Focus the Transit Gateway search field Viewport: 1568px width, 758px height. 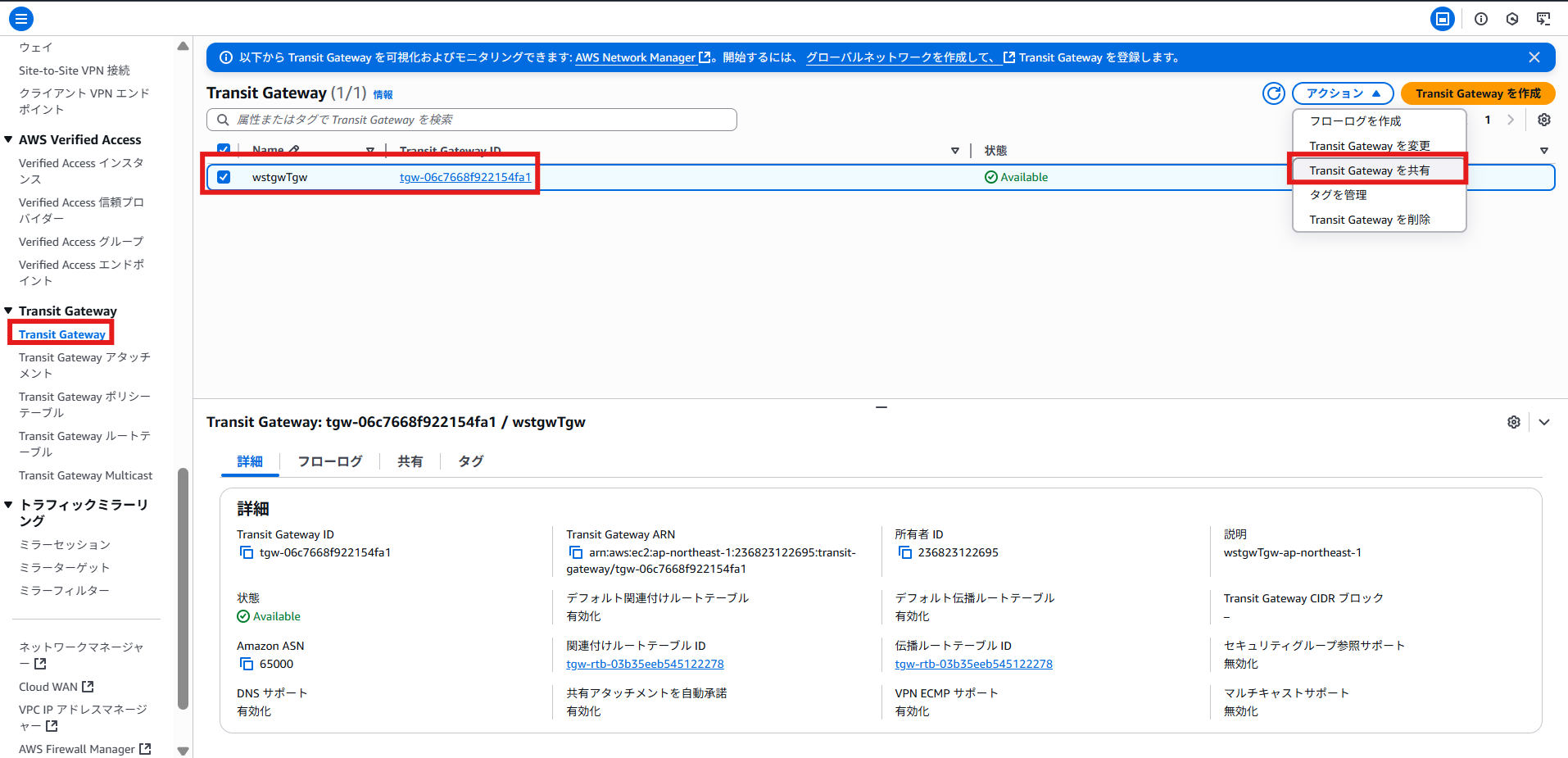point(472,120)
